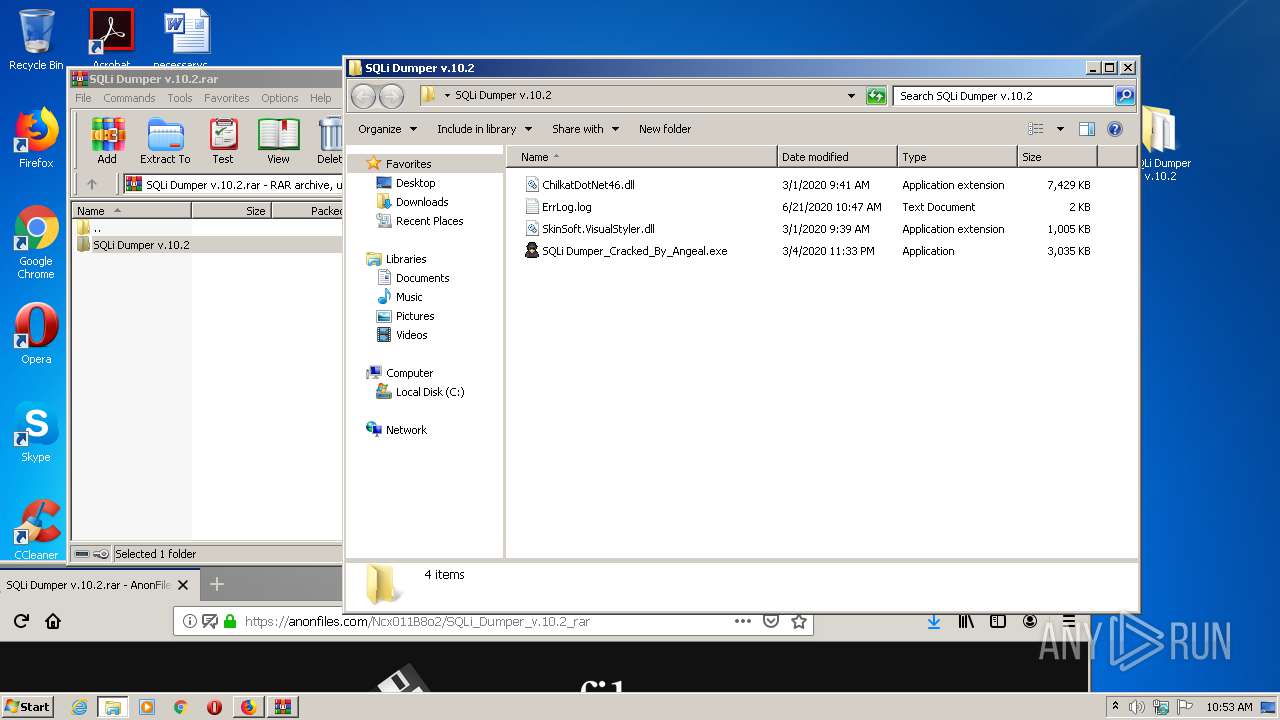This screenshot has width=1280, height=720.
Task: Open the Firefox hamburger menu
Action: point(1069,621)
